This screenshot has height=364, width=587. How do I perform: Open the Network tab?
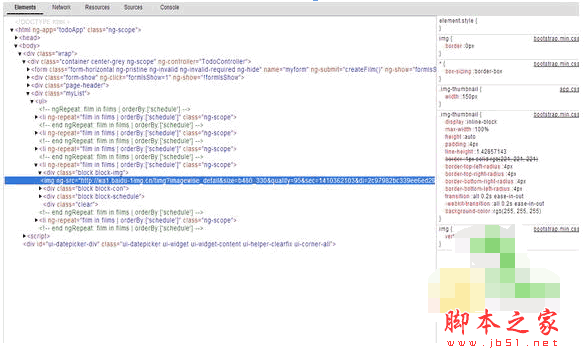coord(61,7)
